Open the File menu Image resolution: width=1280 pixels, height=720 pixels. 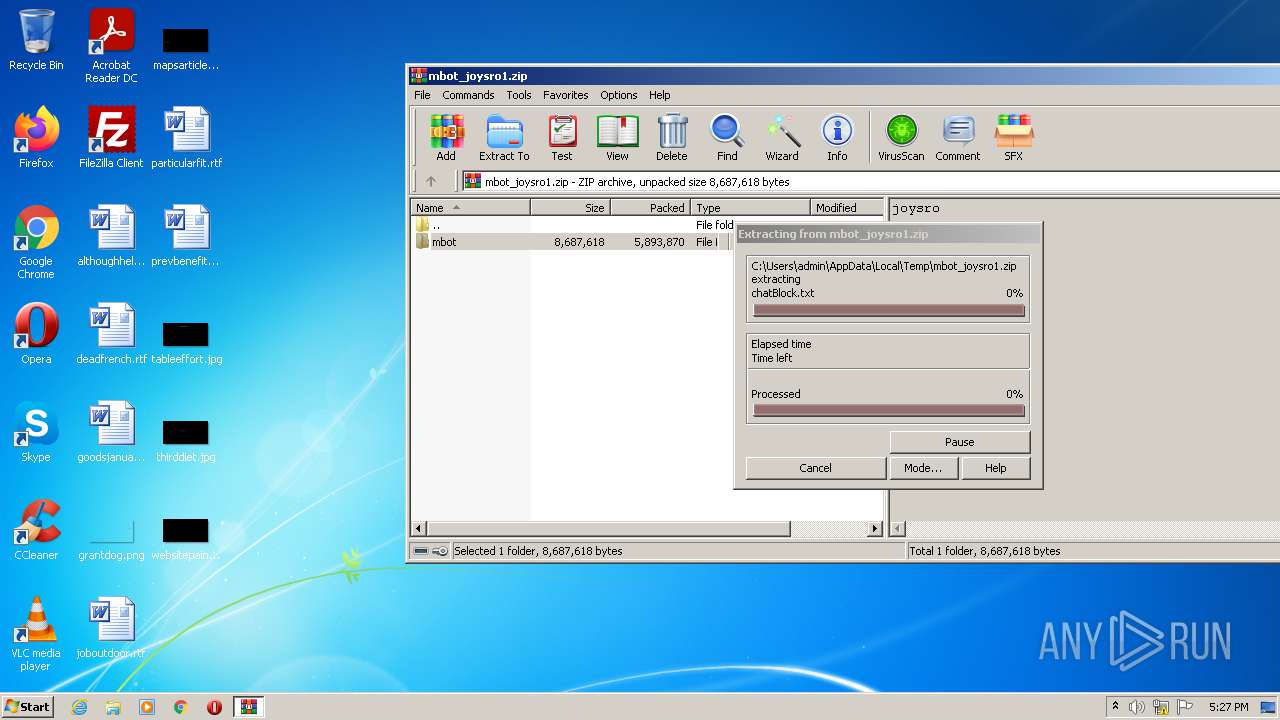pyautogui.click(x=422, y=95)
